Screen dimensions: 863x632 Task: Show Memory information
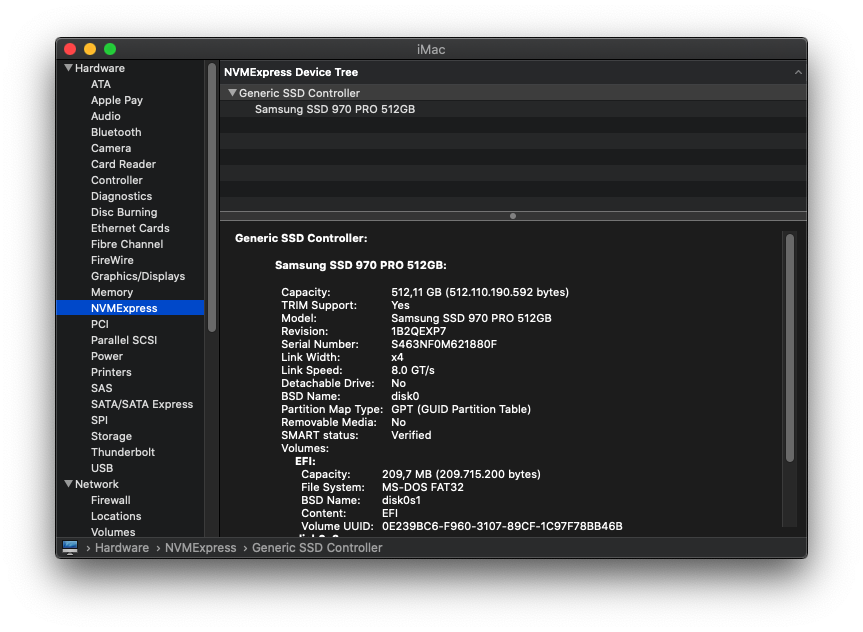(x=112, y=292)
